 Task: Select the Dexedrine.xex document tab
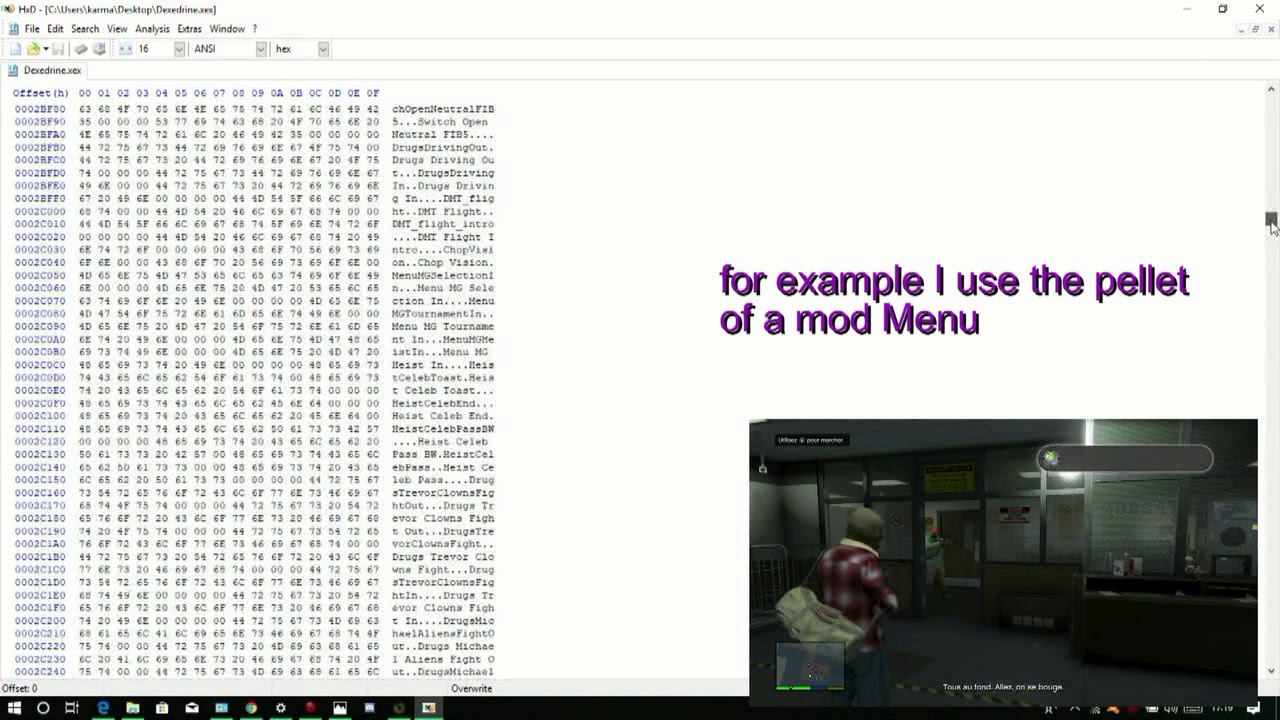tap(45, 70)
